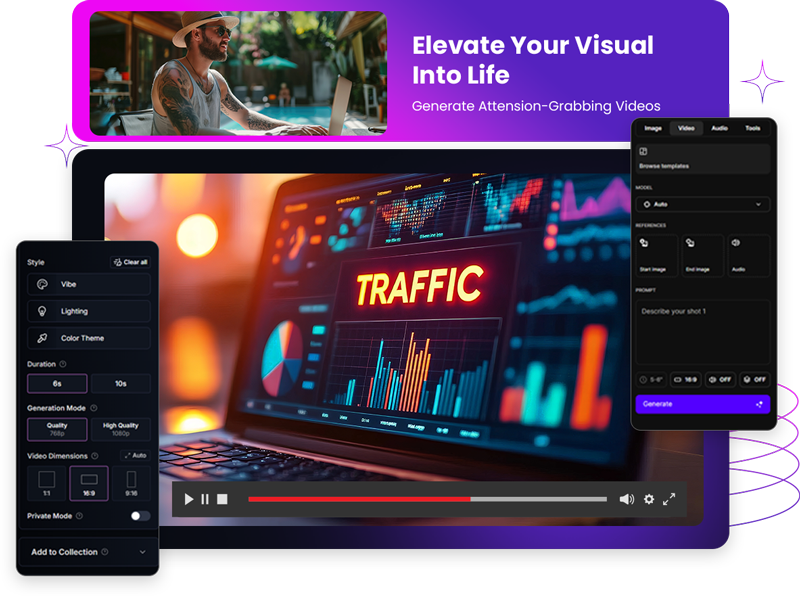This screenshot has width=800, height=596.
Task: Click the Start Image reference tile
Action: tap(655, 255)
